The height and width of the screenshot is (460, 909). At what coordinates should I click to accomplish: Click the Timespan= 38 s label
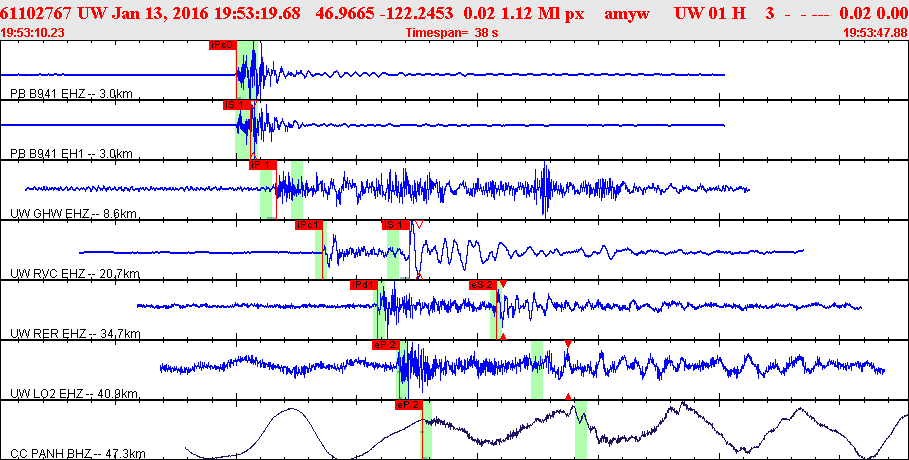point(452,33)
